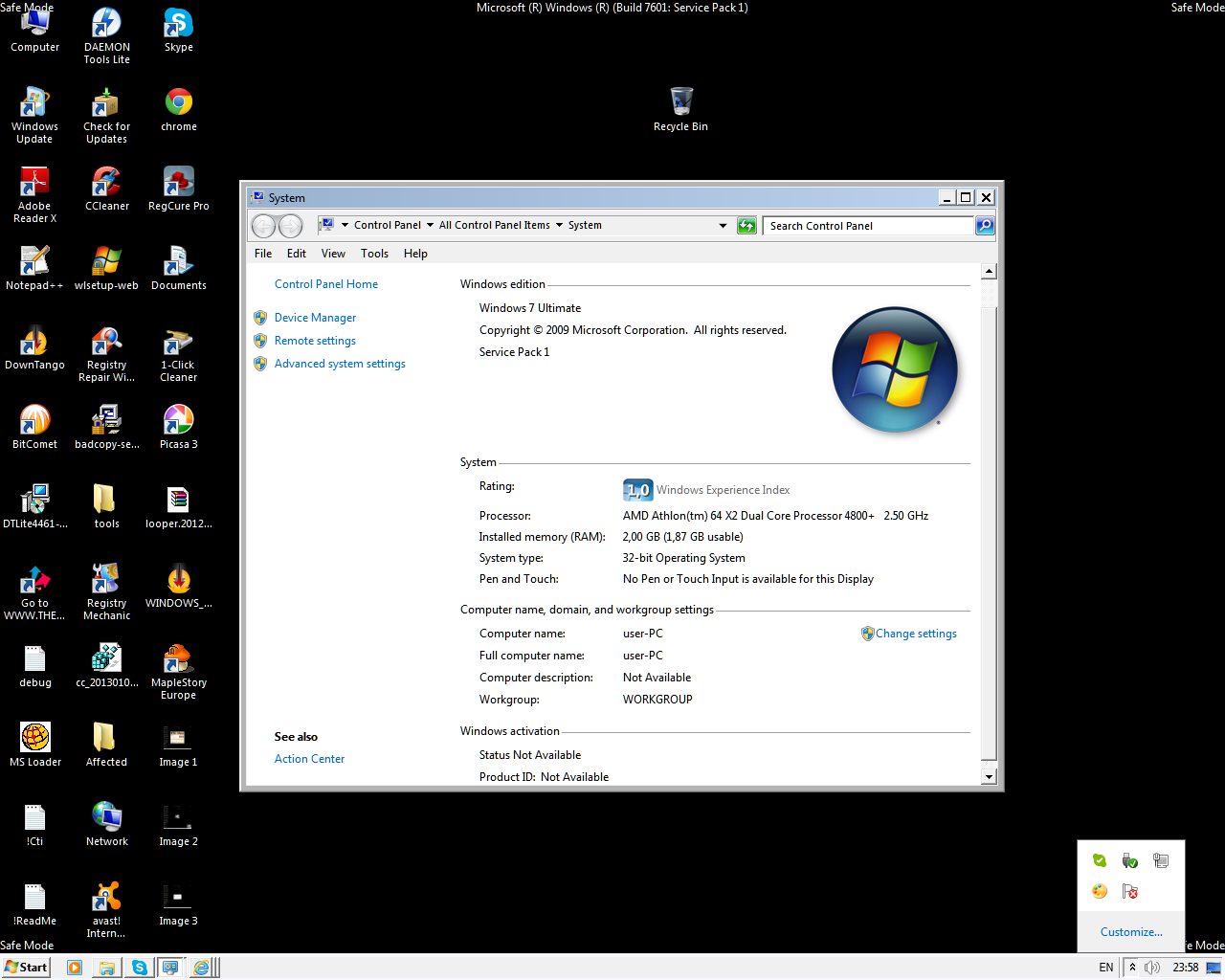The image size is (1225, 980).
Task: Click the EN language indicator
Action: point(1106,968)
